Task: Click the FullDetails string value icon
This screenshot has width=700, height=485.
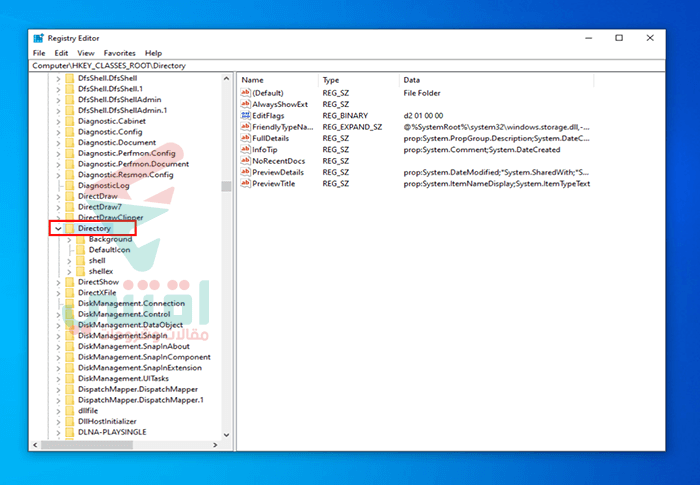Action: [x=246, y=138]
